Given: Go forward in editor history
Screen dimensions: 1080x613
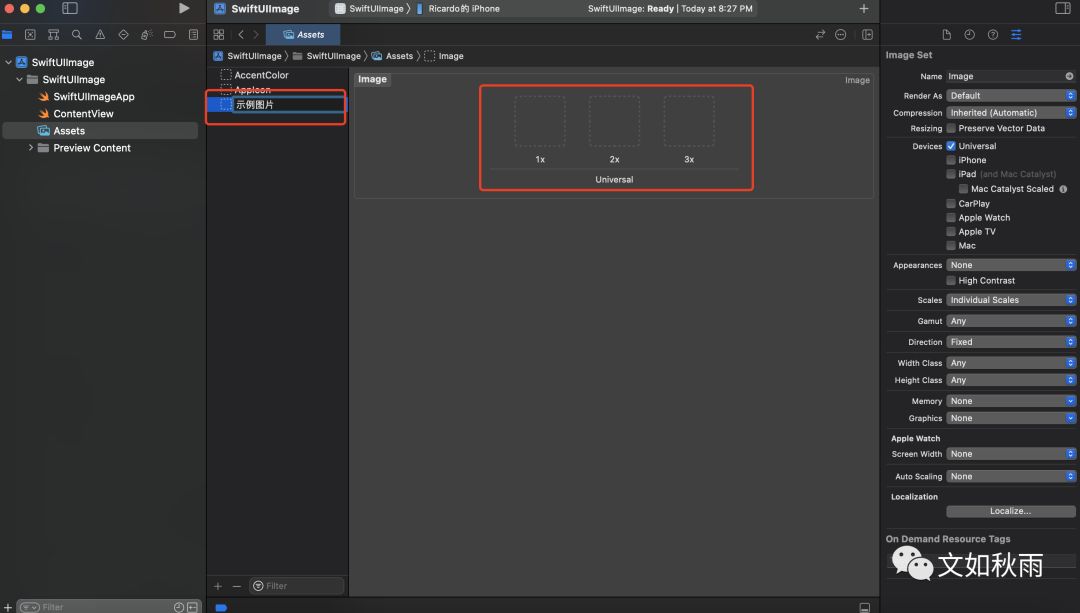Looking at the screenshot, I should tap(256, 34).
